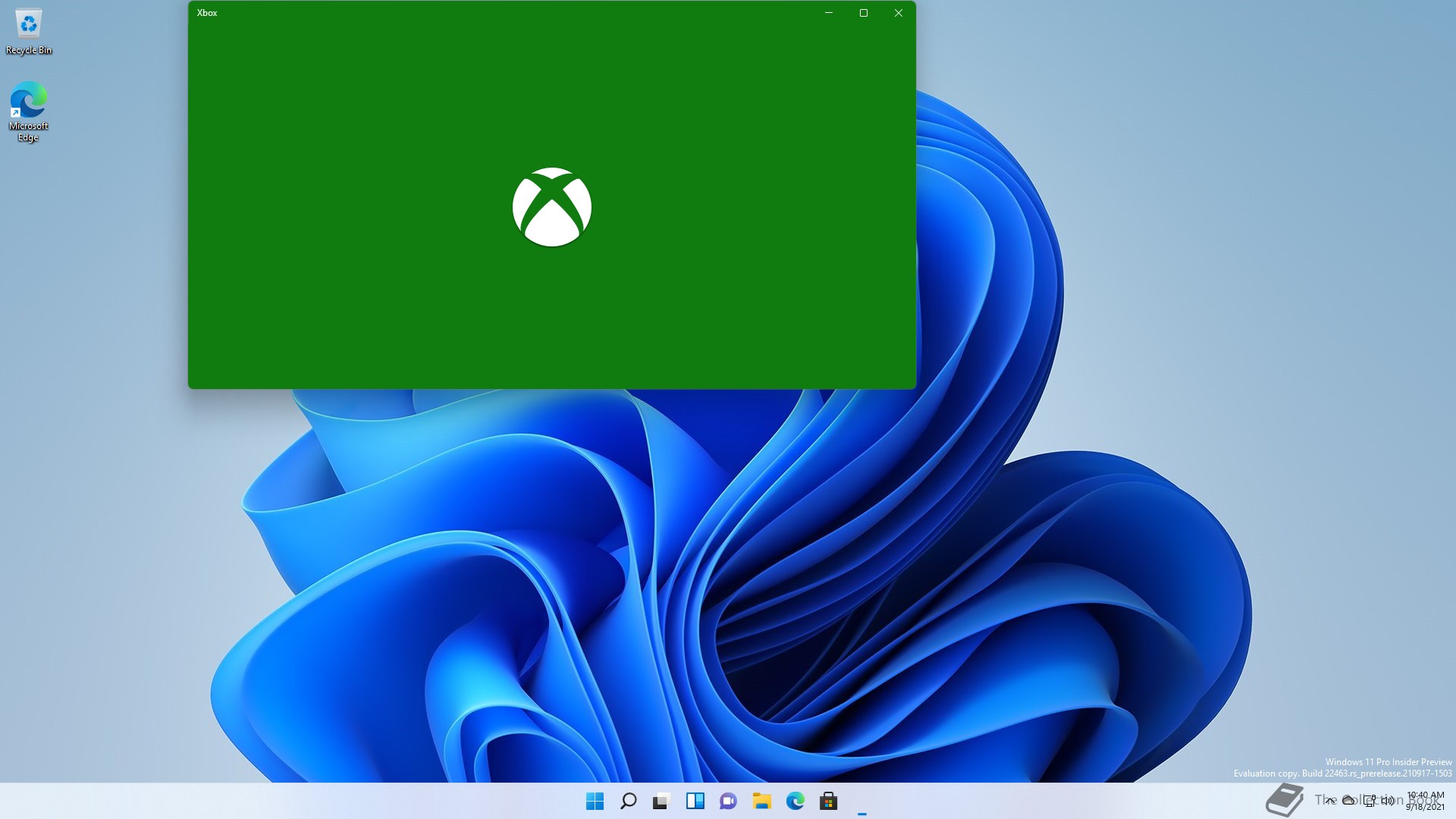This screenshot has width=1456, height=819.
Task: Maximize the Xbox window
Action: click(863, 13)
